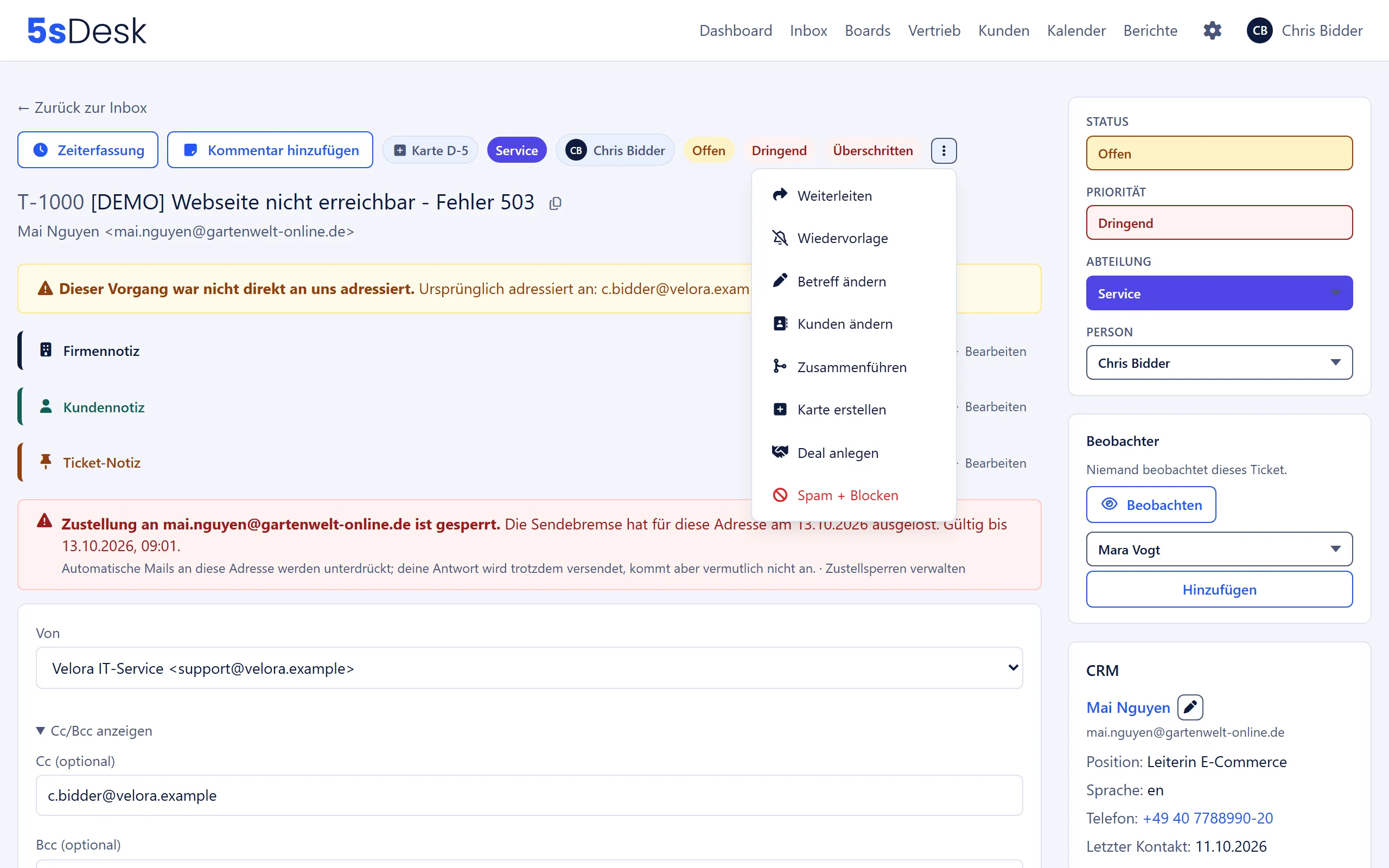Click Bearbeiten next to Ticket-Notiz
This screenshot has height=868, width=1389.
tap(995, 463)
